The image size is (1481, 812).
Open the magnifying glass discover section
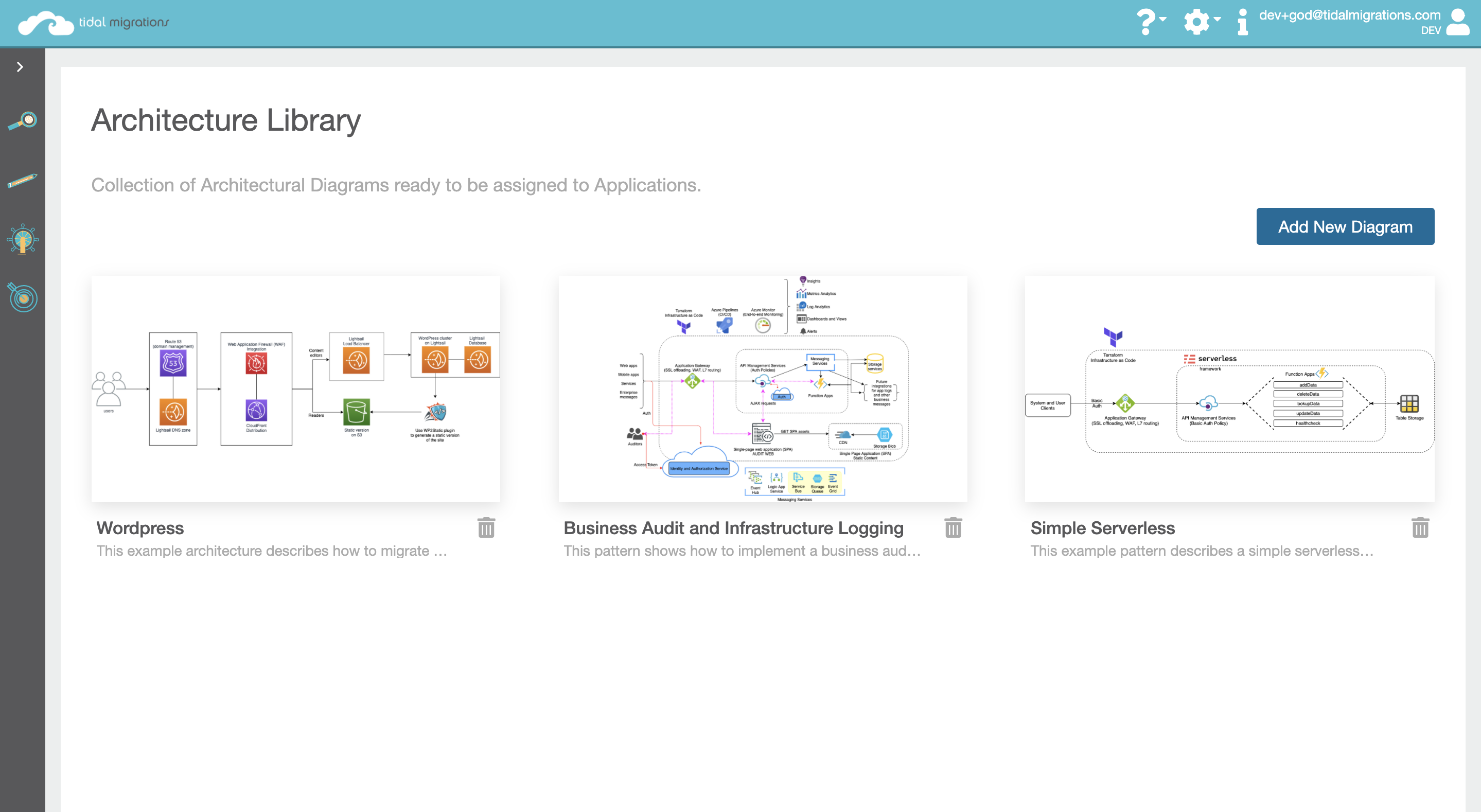coord(23,121)
